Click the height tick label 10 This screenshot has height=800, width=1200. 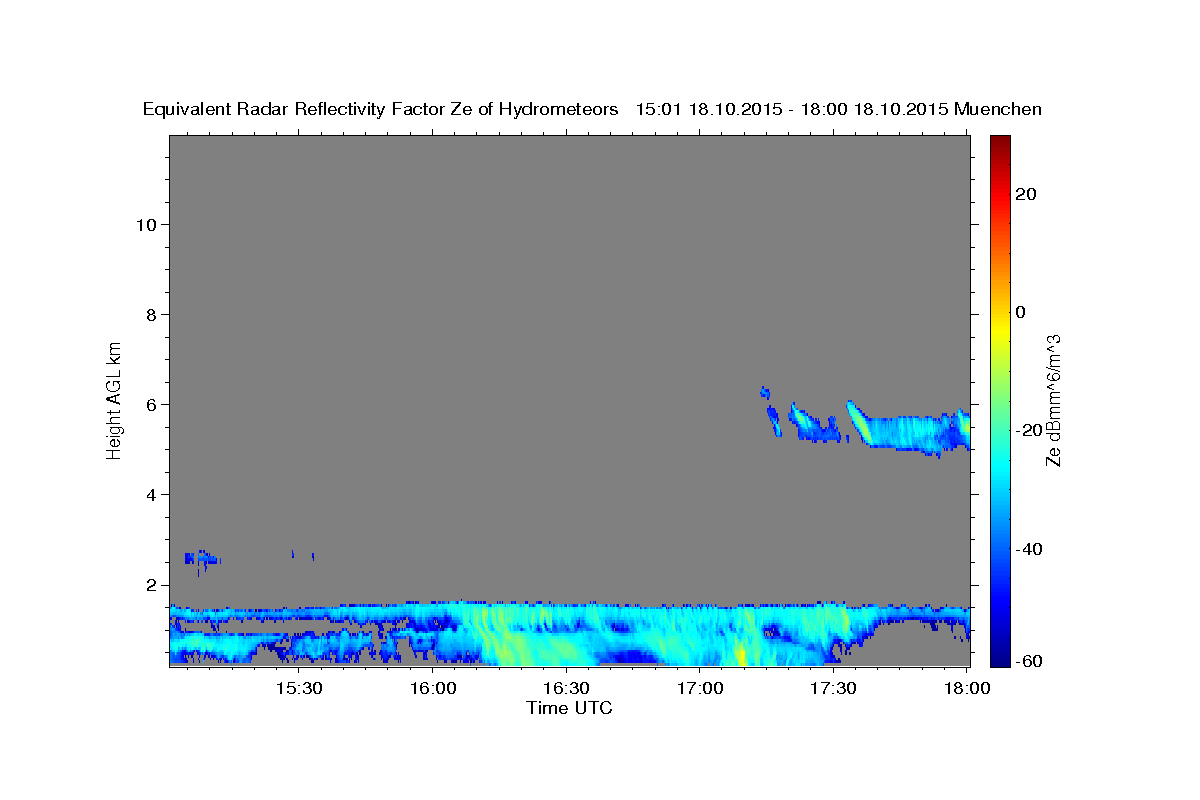pyautogui.click(x=146, y=224)
